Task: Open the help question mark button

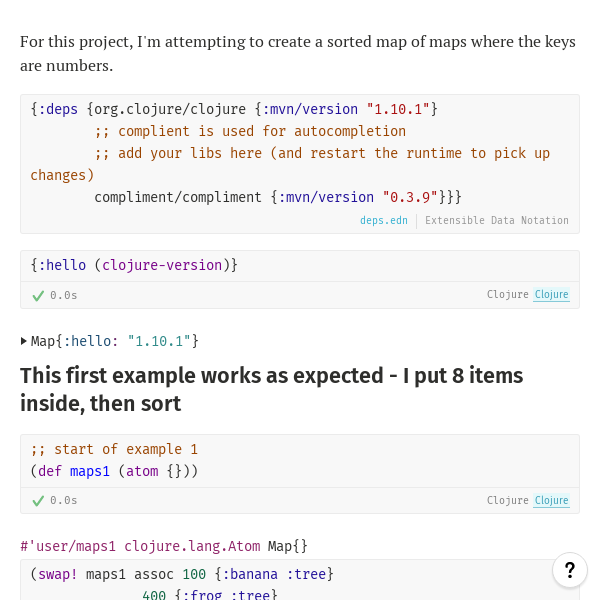Action: [x=570, y=570]
